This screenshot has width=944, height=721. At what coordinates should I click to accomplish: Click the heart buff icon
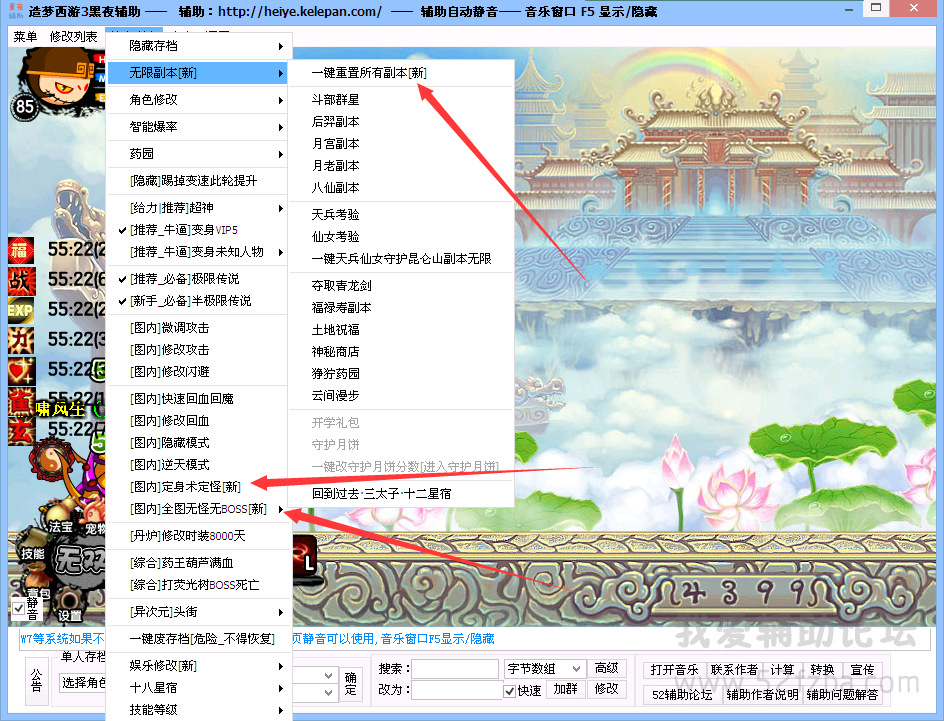click(x=20, y=370)
